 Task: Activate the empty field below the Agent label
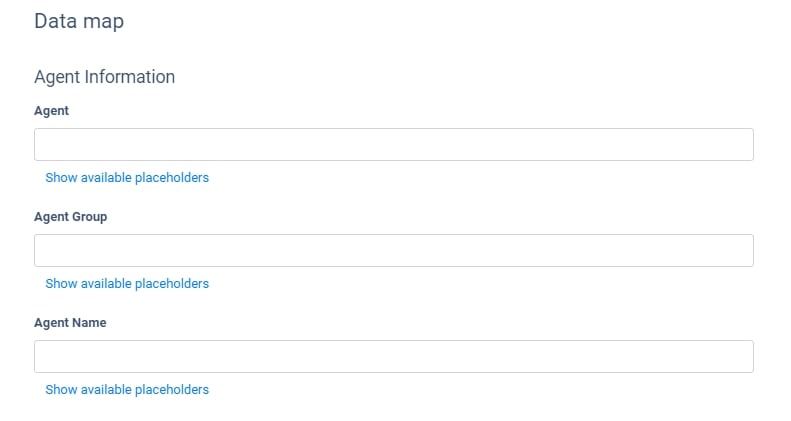coord(393,144)
